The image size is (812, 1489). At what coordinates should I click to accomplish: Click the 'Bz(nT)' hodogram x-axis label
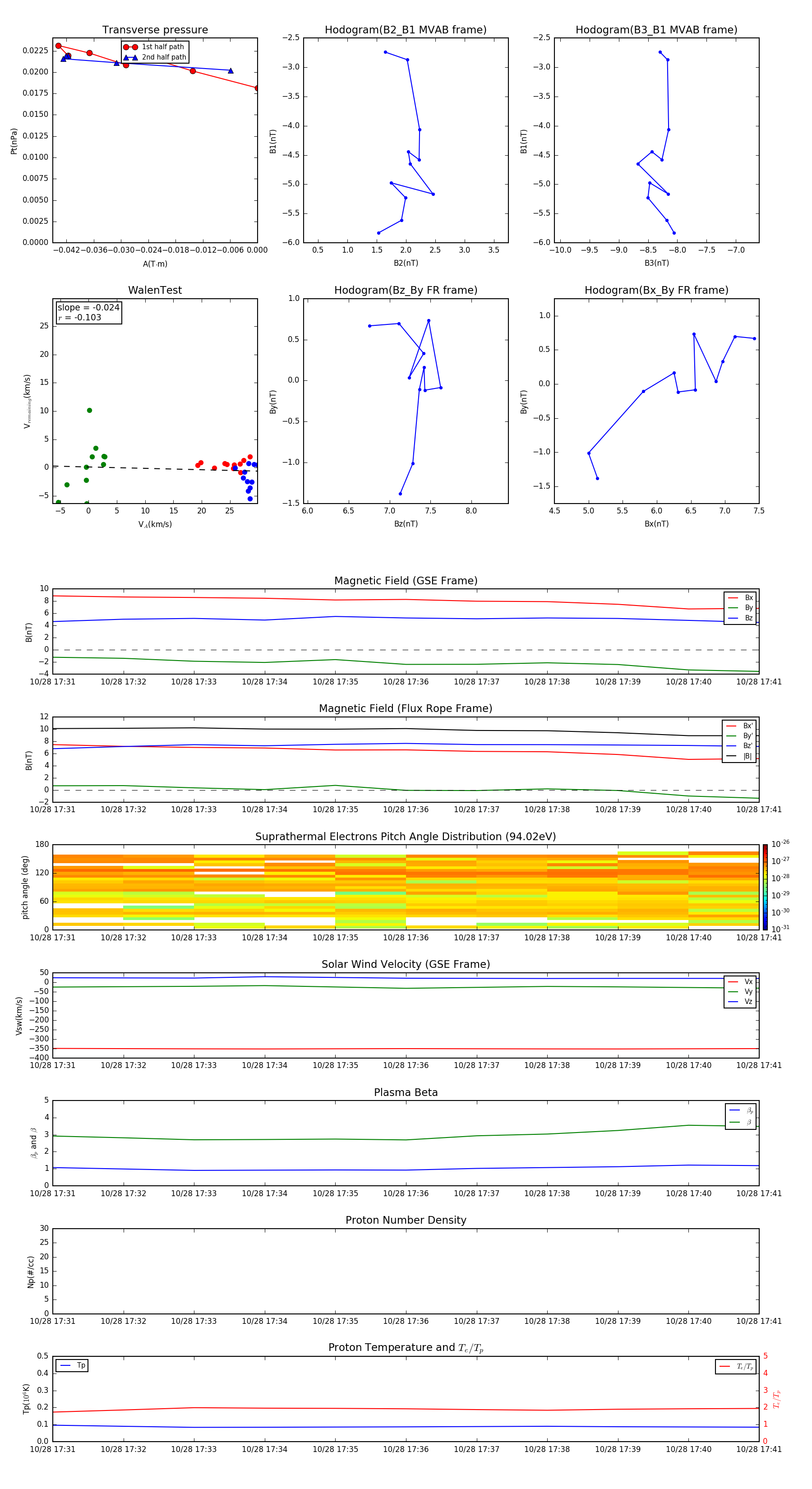point(406,524)
